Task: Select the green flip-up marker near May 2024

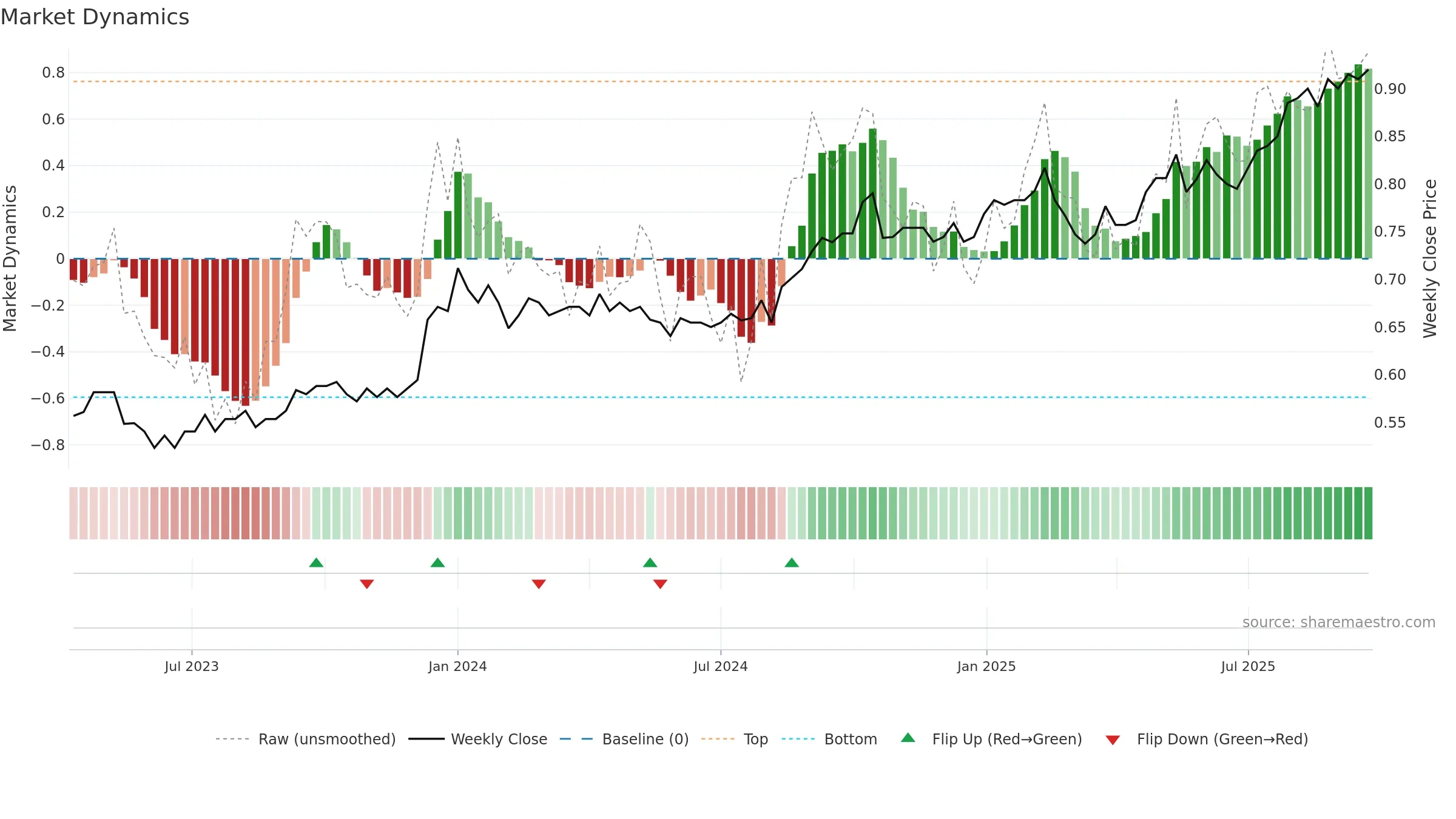Action: click(650, 562)
